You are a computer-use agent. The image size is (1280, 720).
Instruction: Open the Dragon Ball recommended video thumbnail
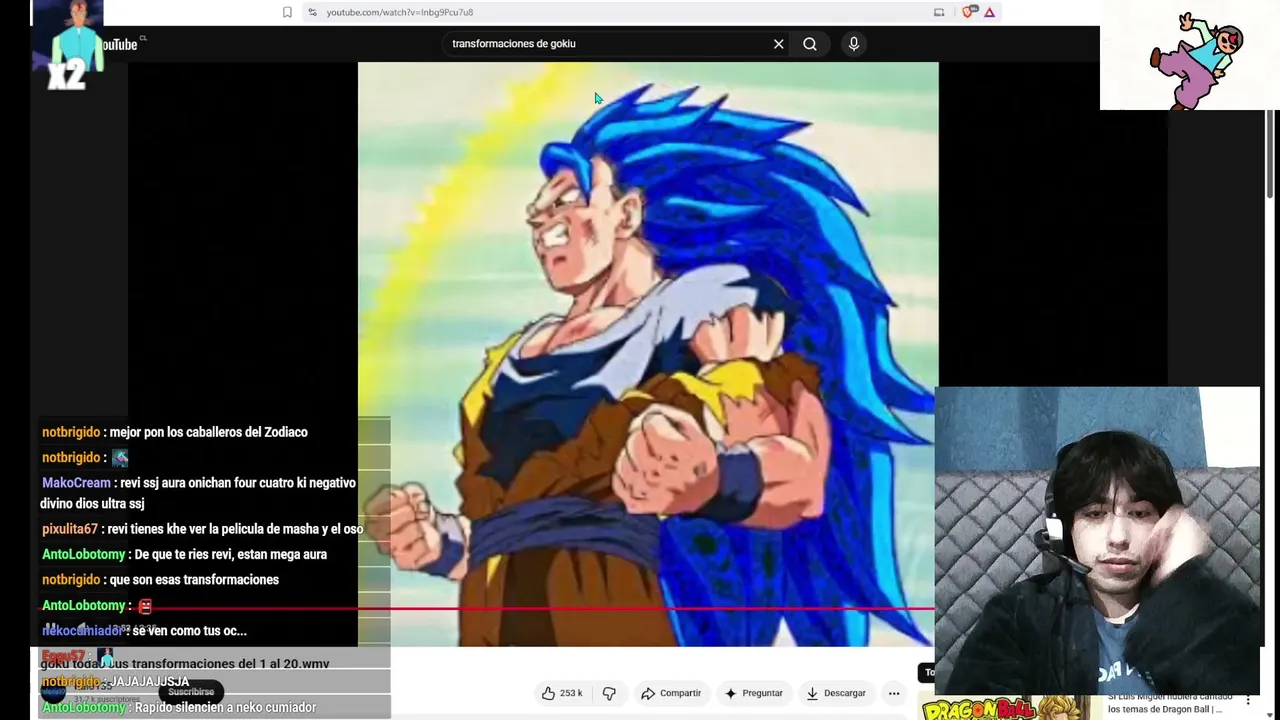(1008, 708)
